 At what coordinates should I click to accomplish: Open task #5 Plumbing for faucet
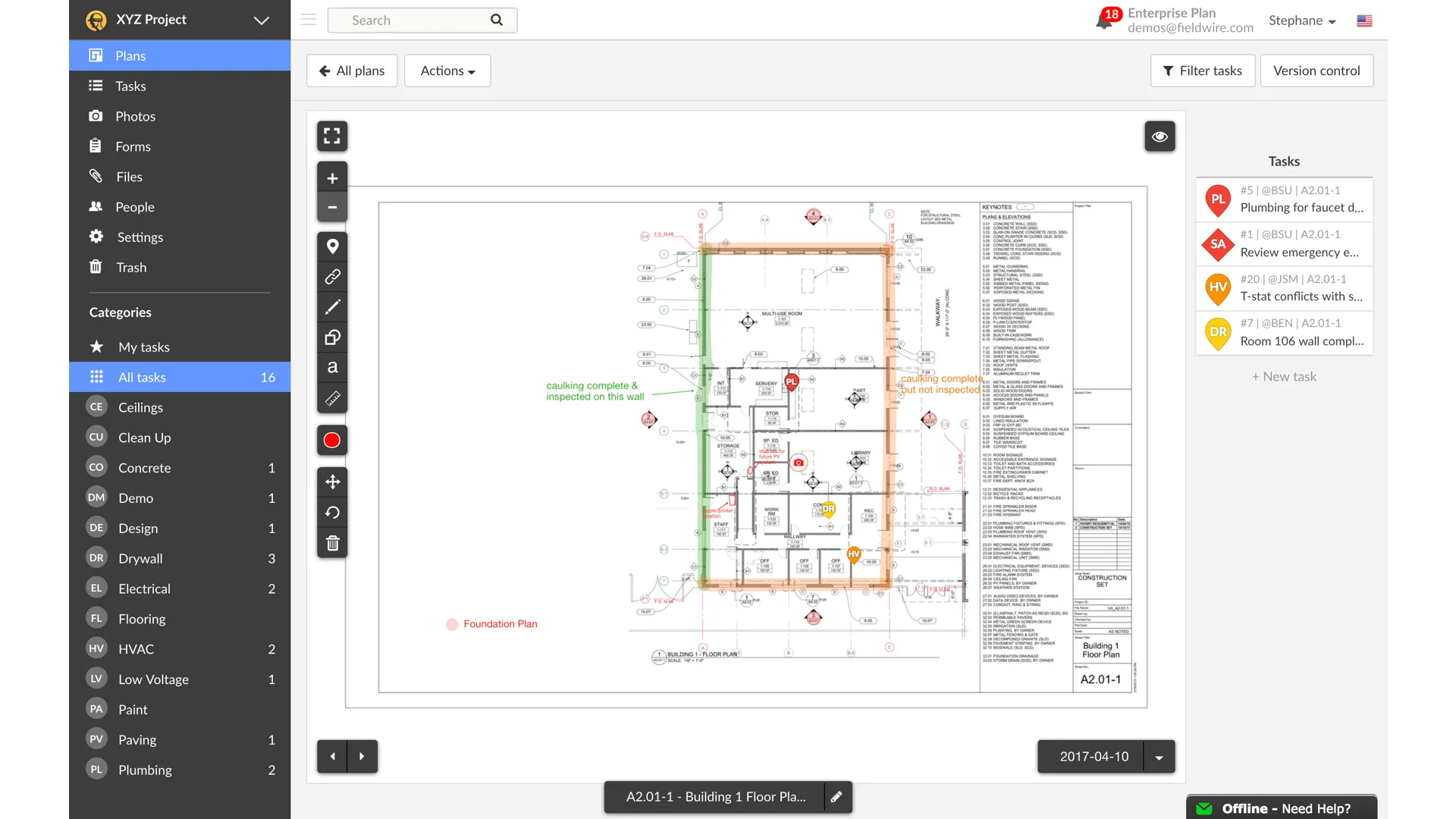(1285, 199)
